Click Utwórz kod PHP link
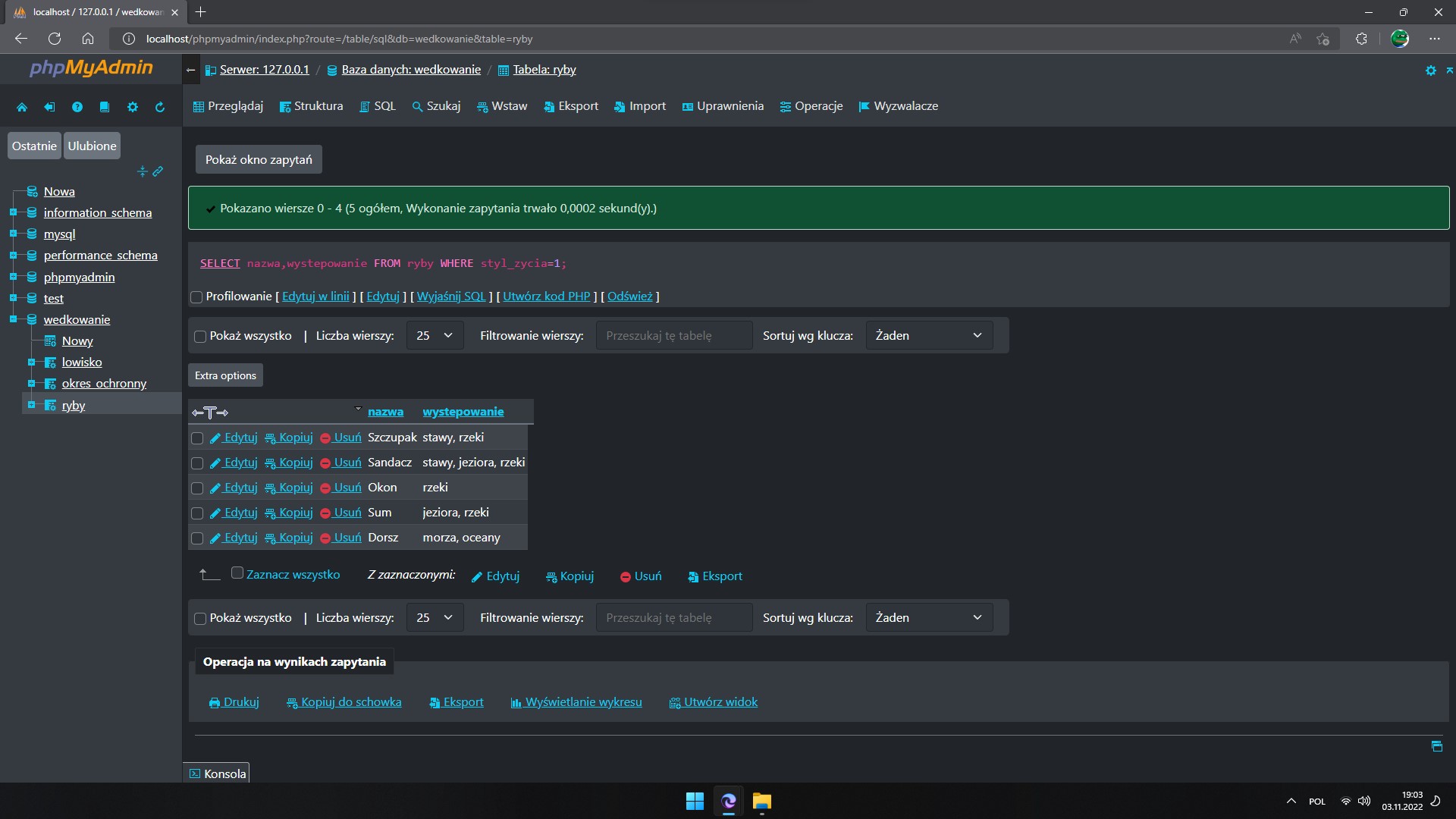1456x819 pixels. point(546,297)
